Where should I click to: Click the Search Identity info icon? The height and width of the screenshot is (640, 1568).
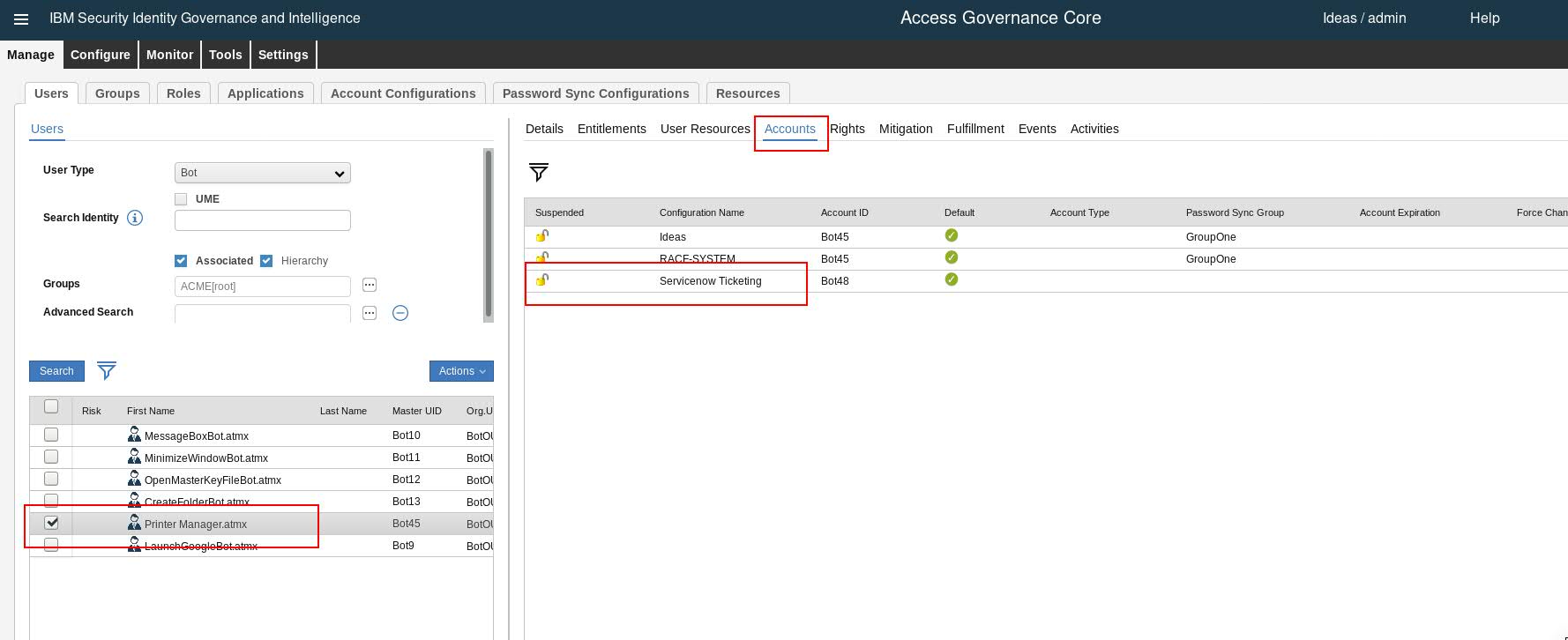(x=135, y=218)
